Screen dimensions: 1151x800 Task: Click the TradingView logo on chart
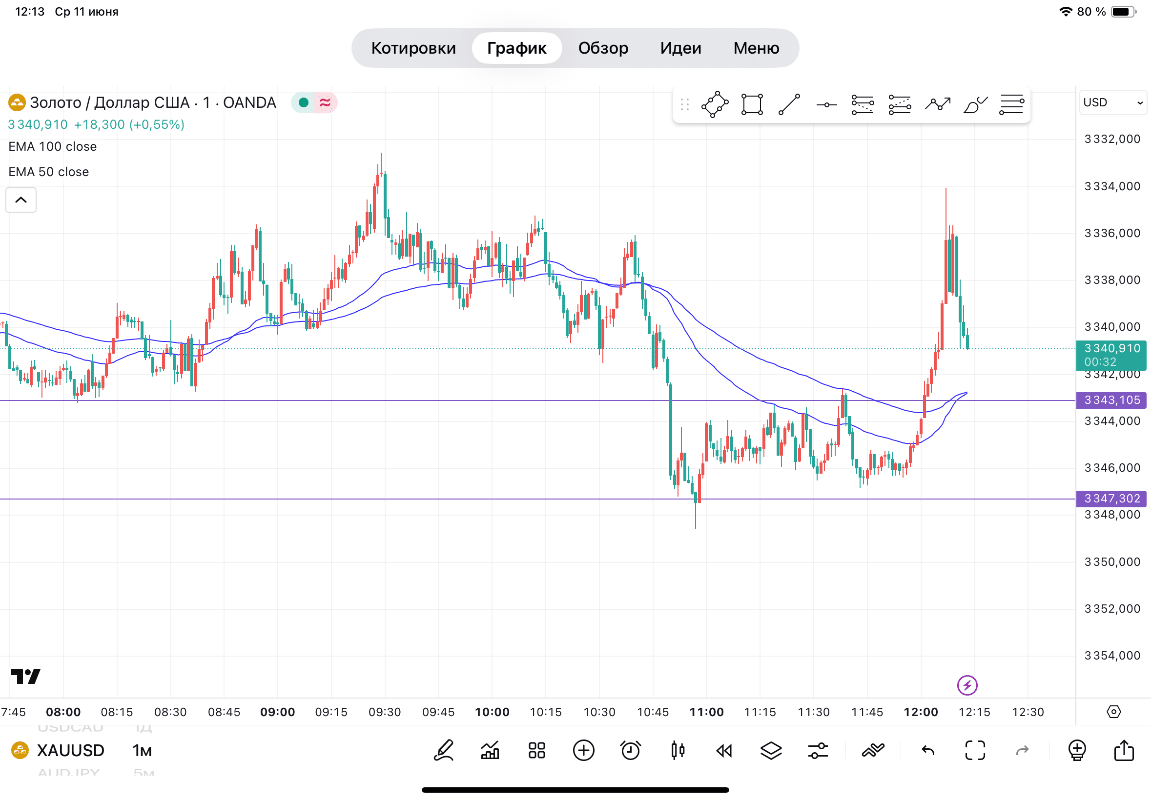pos(26,676)
